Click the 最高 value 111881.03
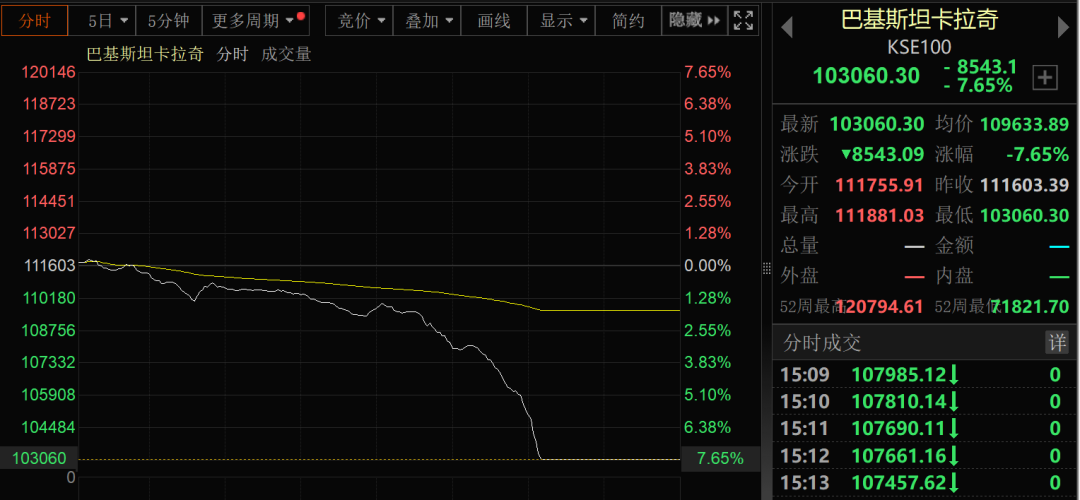 (880, 215)
